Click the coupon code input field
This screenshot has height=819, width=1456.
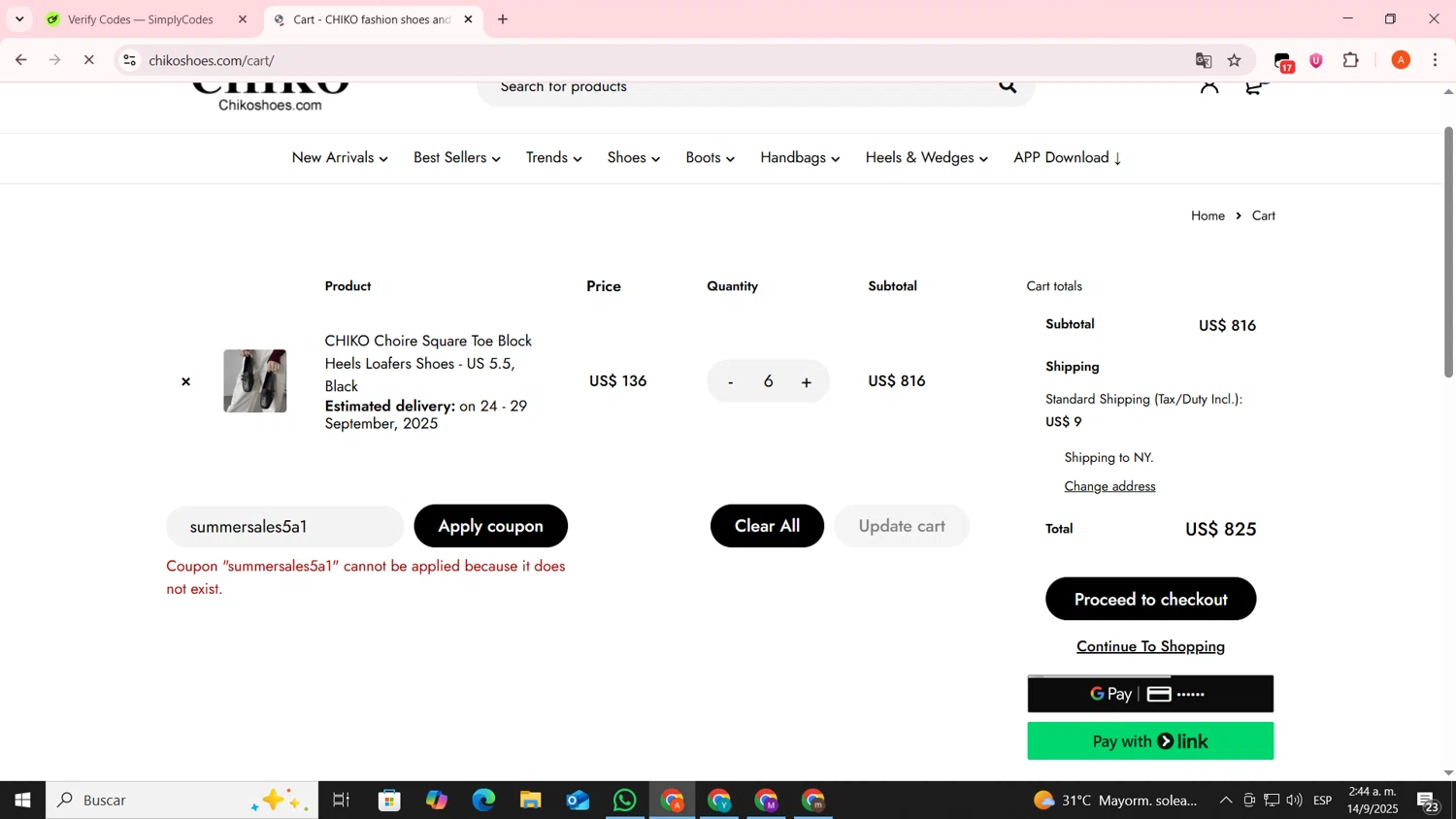click(284, 526)
